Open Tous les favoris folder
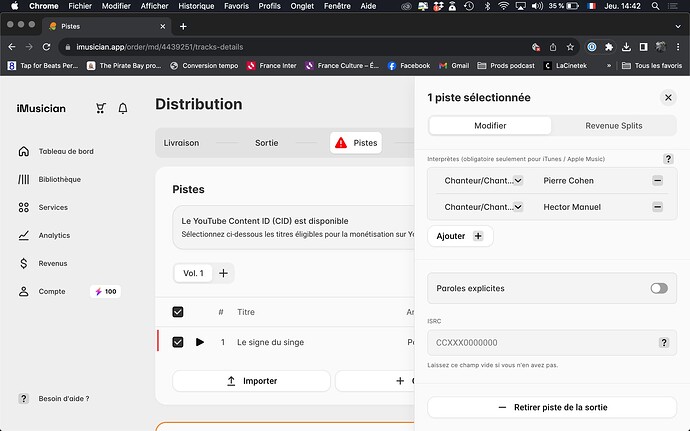 pyautogui.click(x=652, y=66)
